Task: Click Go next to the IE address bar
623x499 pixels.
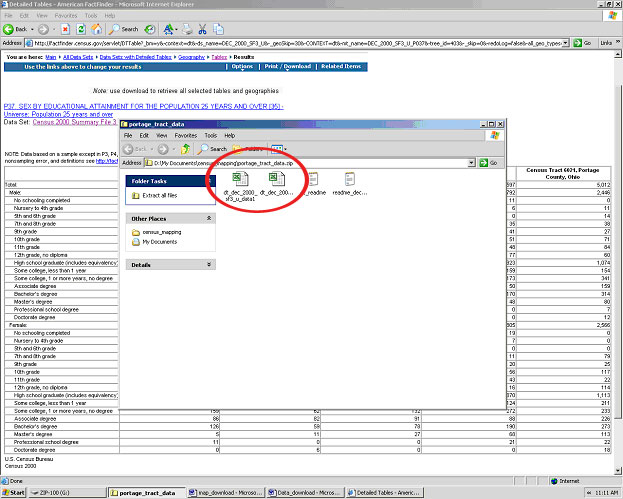Action: (582, 43)
